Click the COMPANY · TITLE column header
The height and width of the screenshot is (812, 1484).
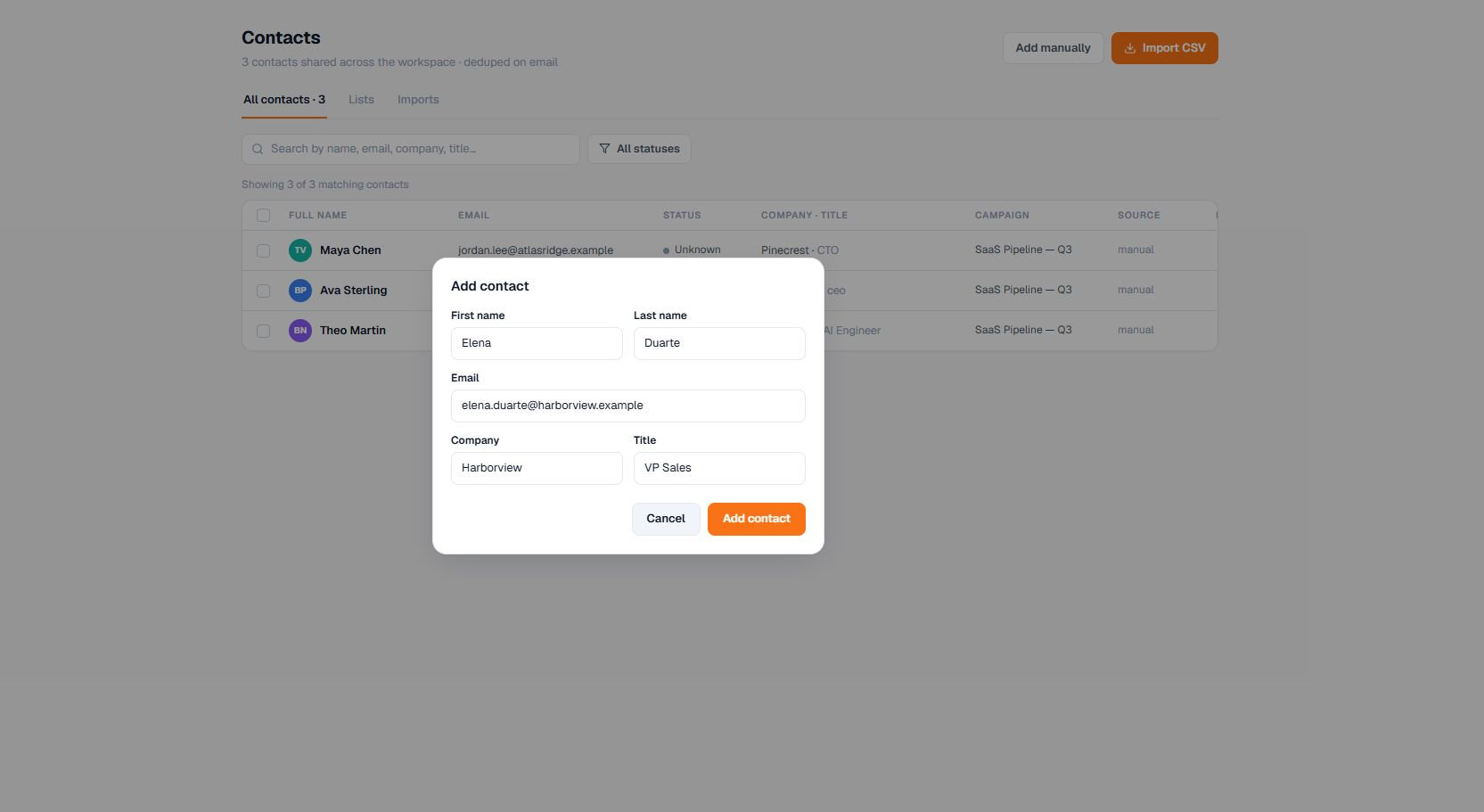coord(804,215)
